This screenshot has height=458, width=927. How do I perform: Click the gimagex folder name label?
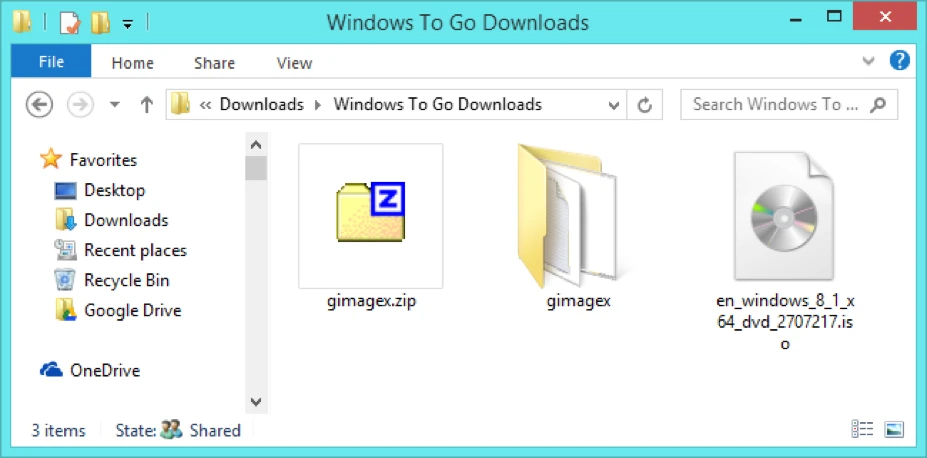pyautogui.click(x=578, y=301)
